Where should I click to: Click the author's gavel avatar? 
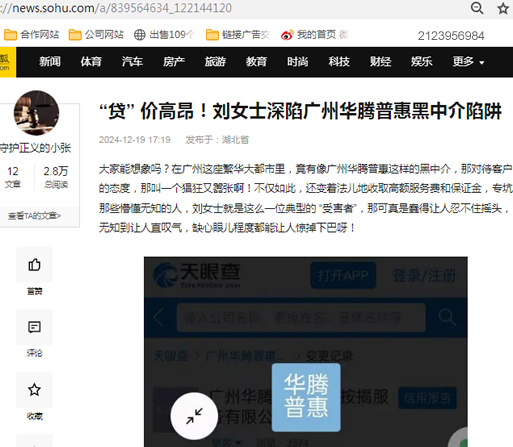(x=36, y=113)
